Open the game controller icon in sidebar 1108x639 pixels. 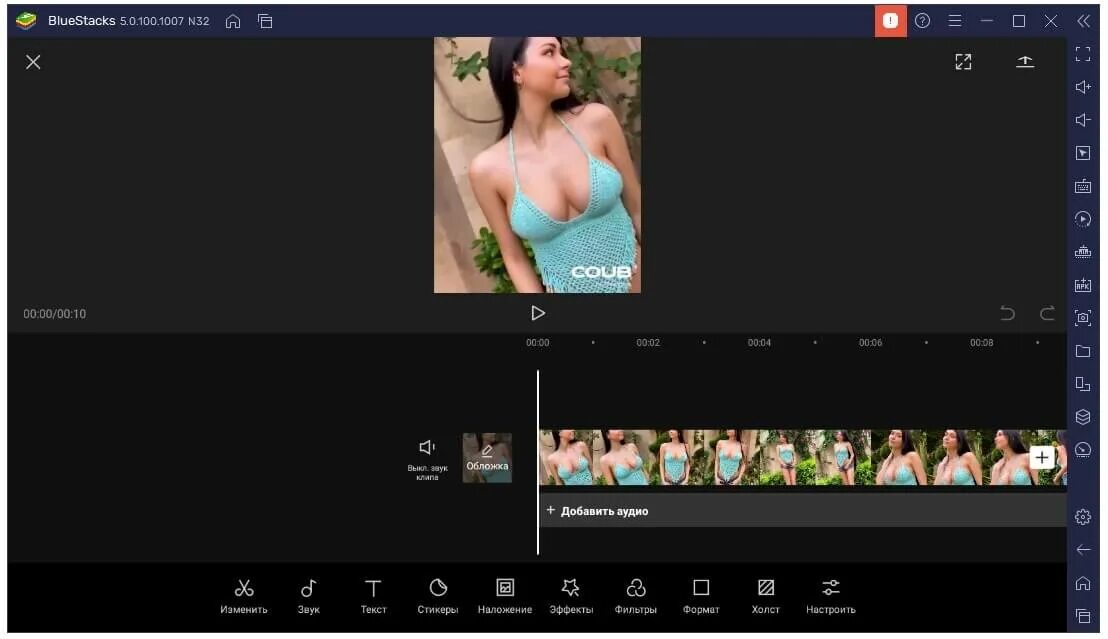click(x=1083, y=252)
